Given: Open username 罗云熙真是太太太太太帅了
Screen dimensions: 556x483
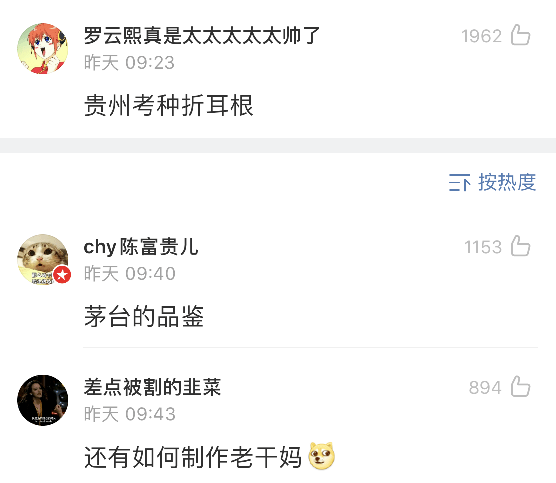Looking at the screenshot, I should 201,35.
